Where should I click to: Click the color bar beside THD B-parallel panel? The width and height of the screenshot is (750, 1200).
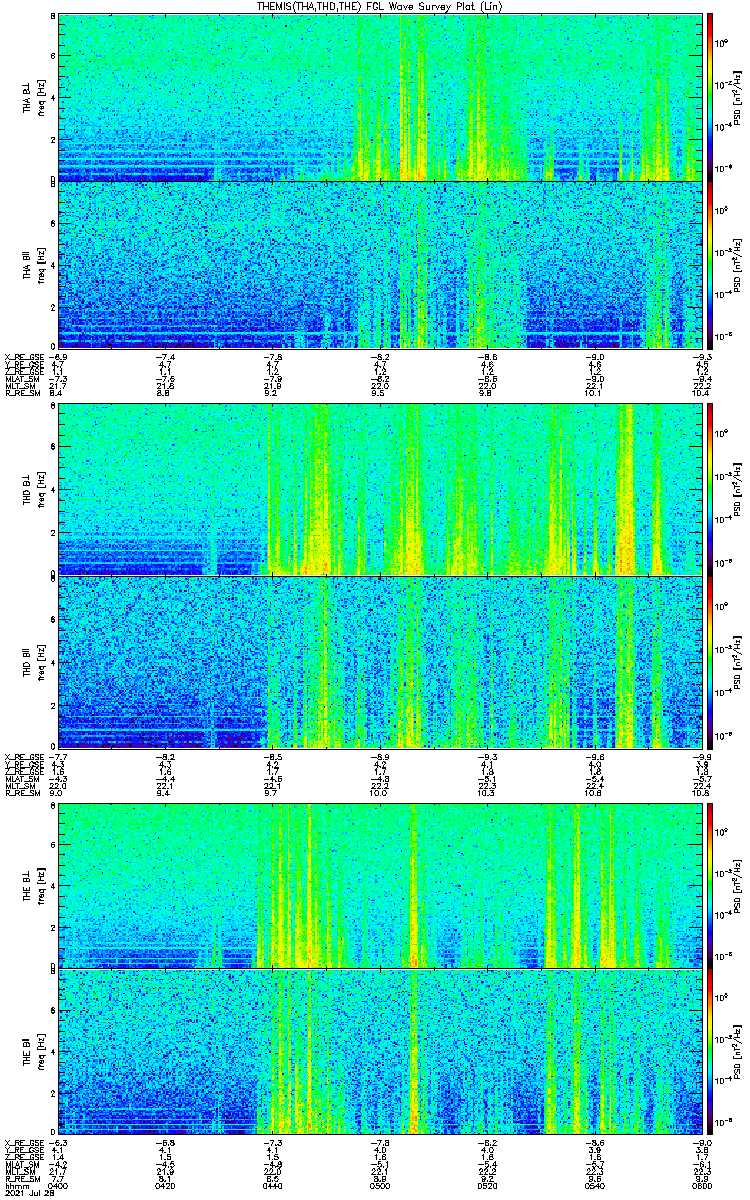(x=710, y=662)
